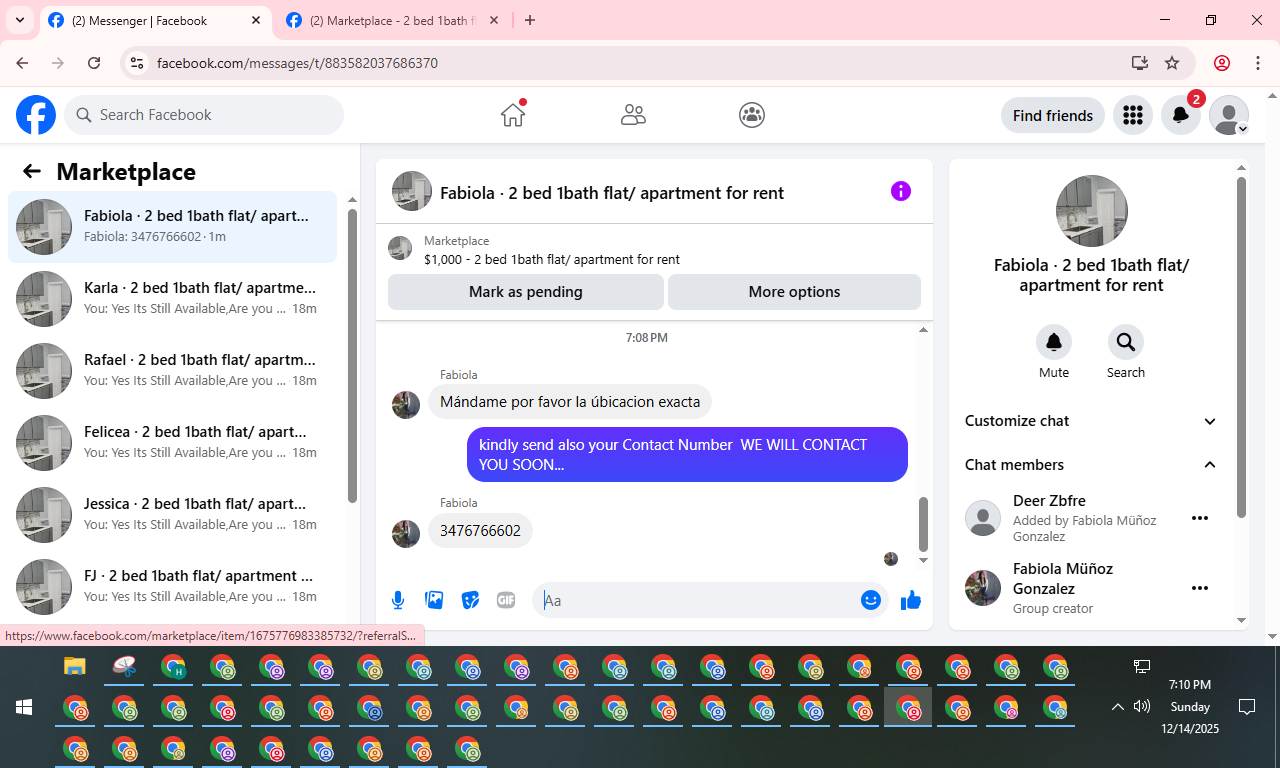Viewport: 1280px width, 768px height.
Task: Open options dots for Deer Zbfre
Action: coord(1200,518)
